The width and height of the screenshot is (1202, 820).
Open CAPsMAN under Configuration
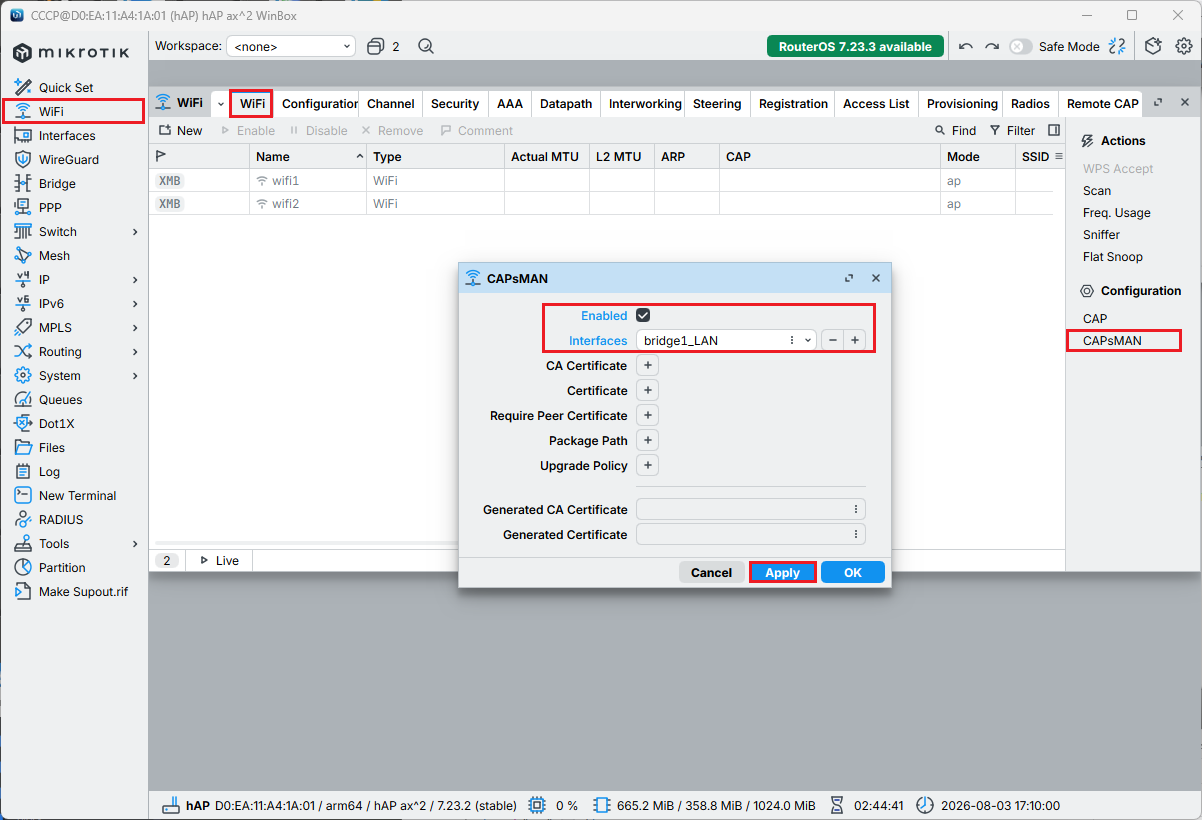pos(1112,341)
